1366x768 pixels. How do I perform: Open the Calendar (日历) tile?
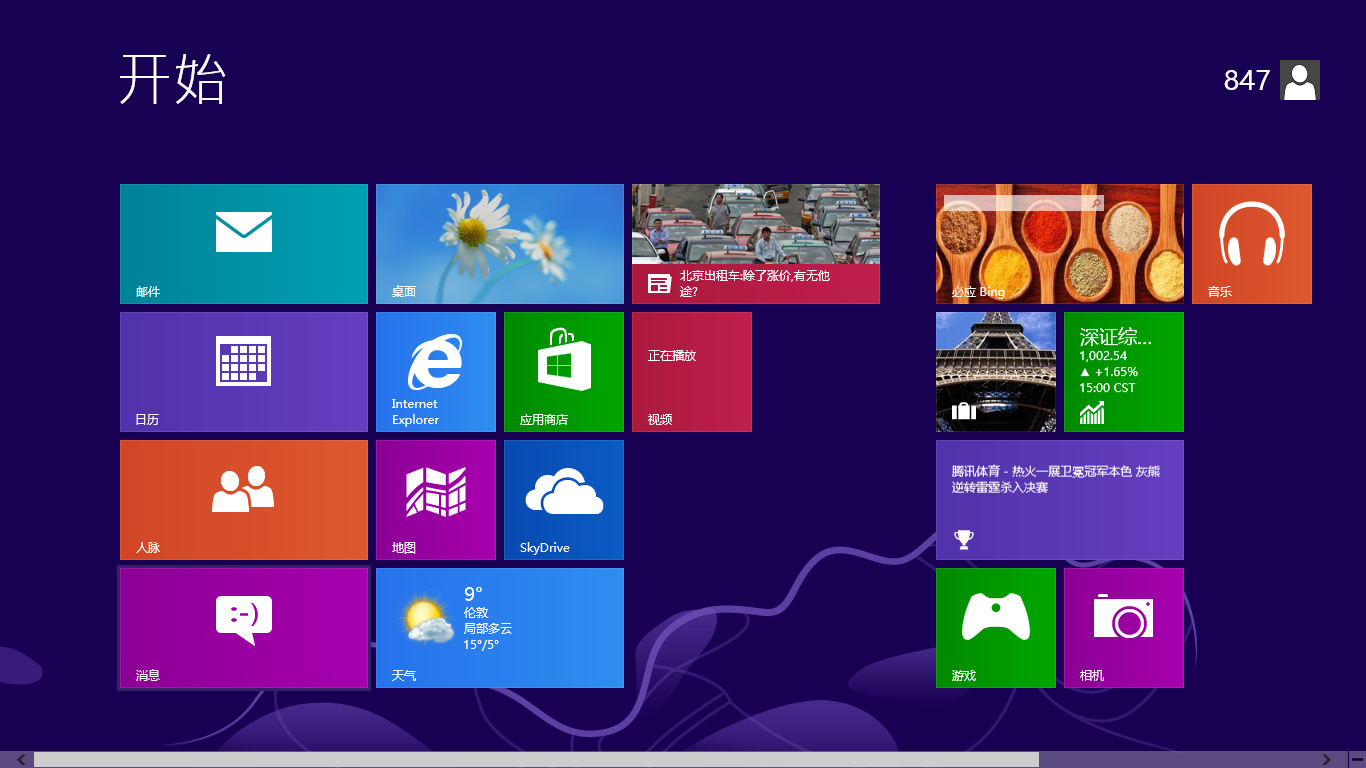tap(244, 371)
